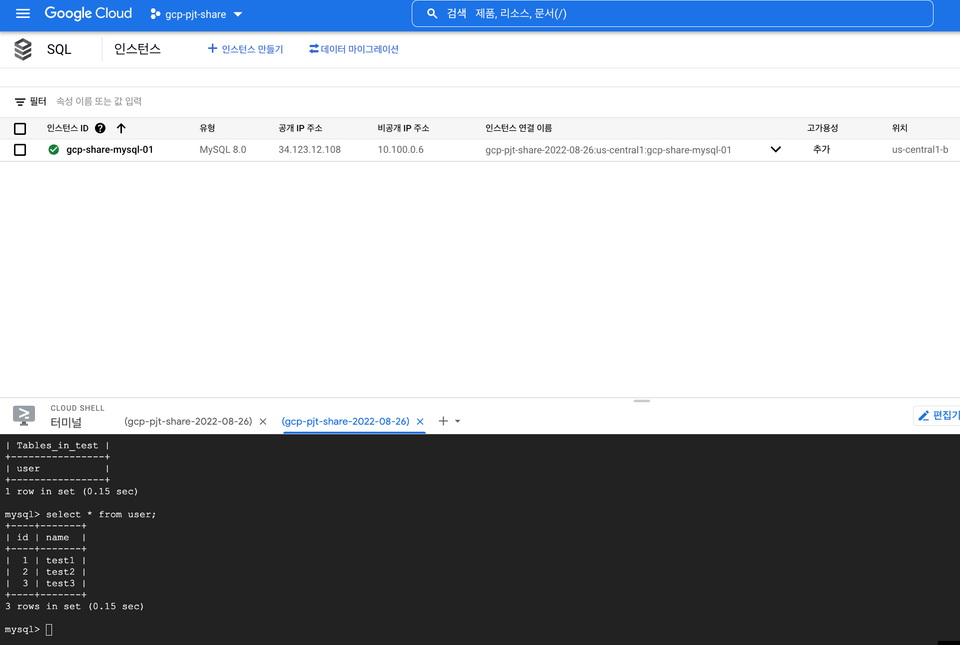Click the 인스턴스 연결 이름 column header

(519, 128)
